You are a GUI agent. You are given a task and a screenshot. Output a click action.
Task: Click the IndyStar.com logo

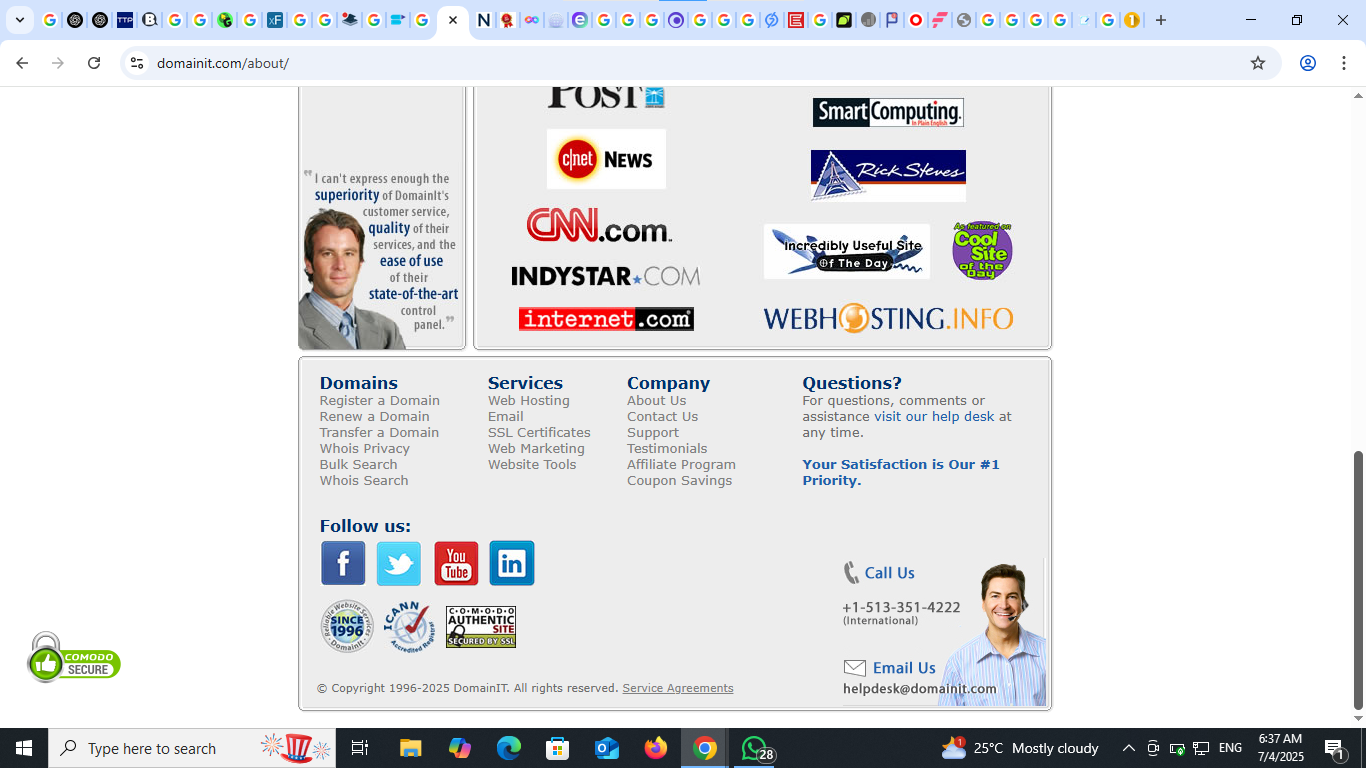(x=605, y=276)
